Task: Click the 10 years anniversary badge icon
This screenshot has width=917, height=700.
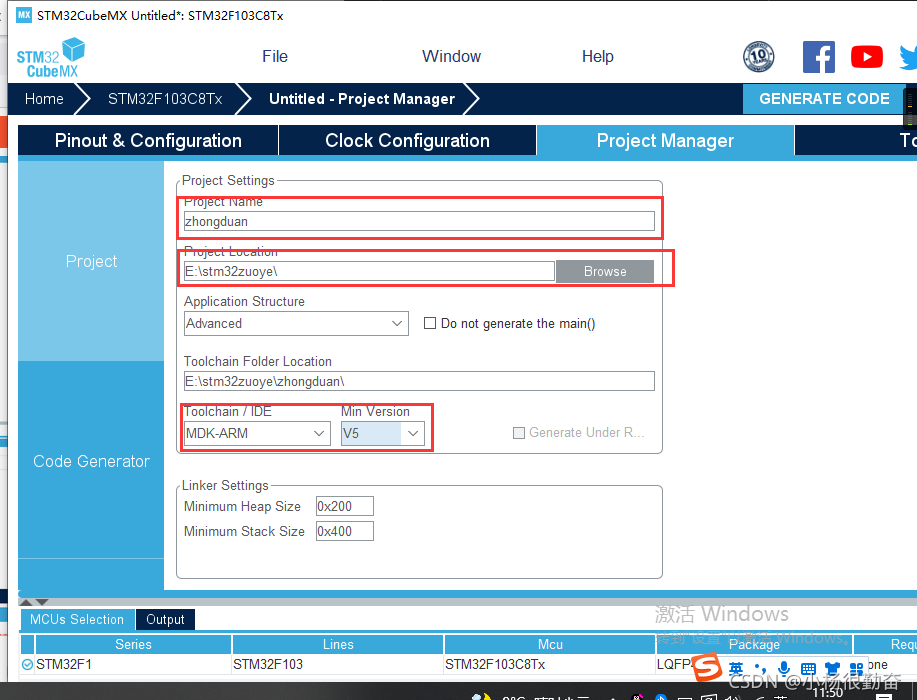Action: 759,57
